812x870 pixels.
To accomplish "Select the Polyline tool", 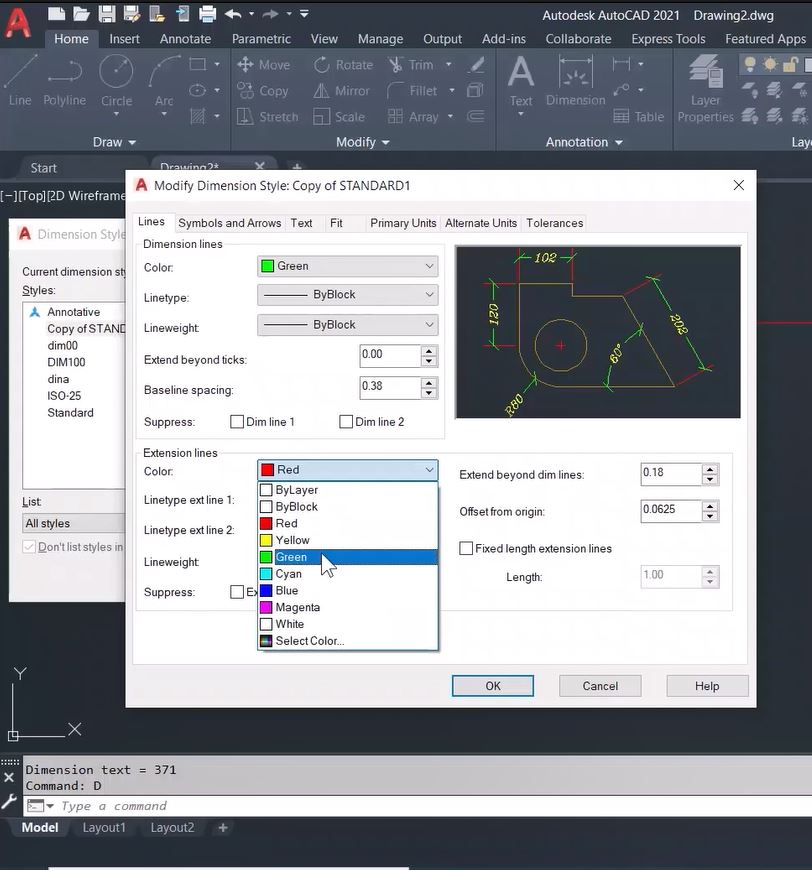I will 64,81.
